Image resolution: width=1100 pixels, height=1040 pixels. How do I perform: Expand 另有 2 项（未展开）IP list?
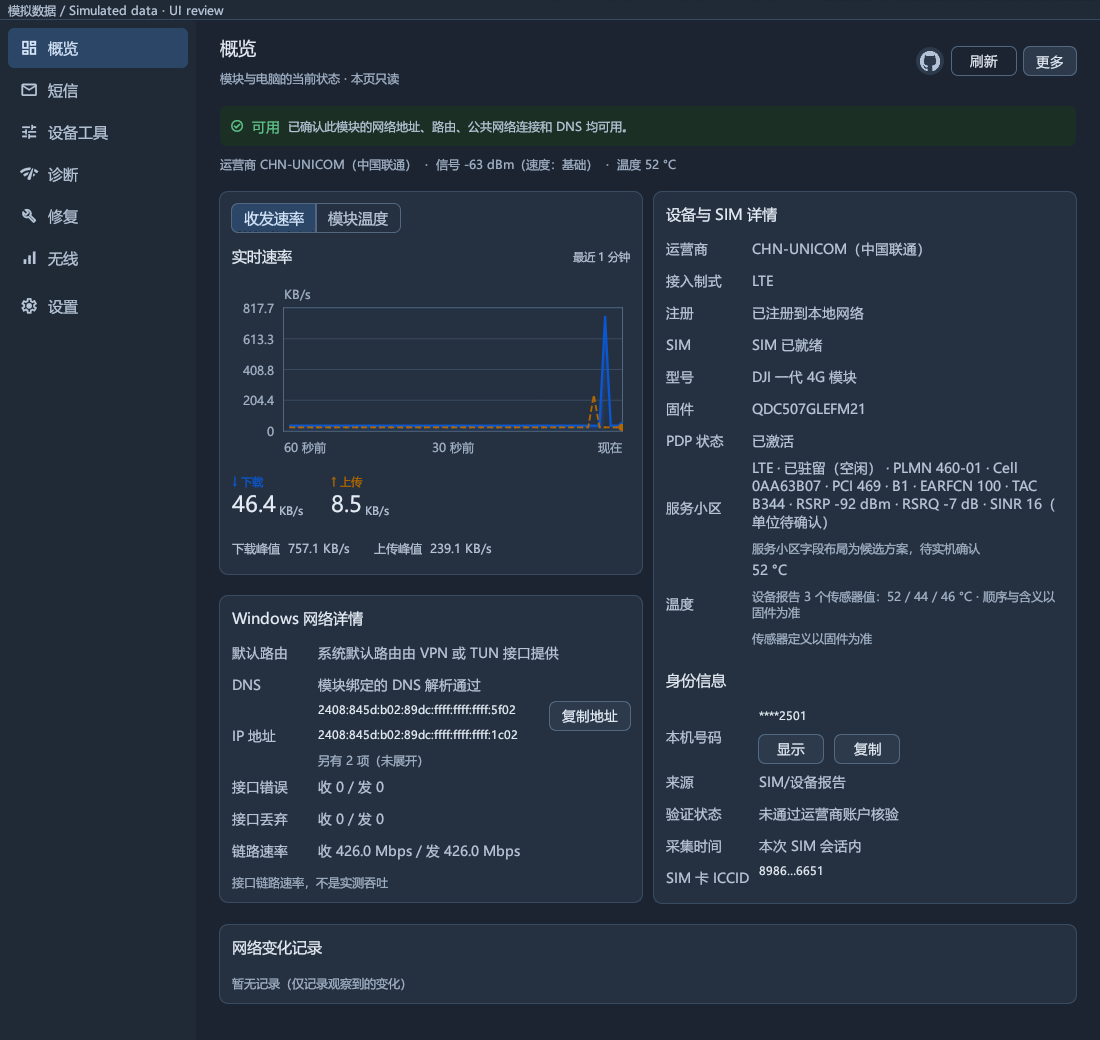pos(370,761)
